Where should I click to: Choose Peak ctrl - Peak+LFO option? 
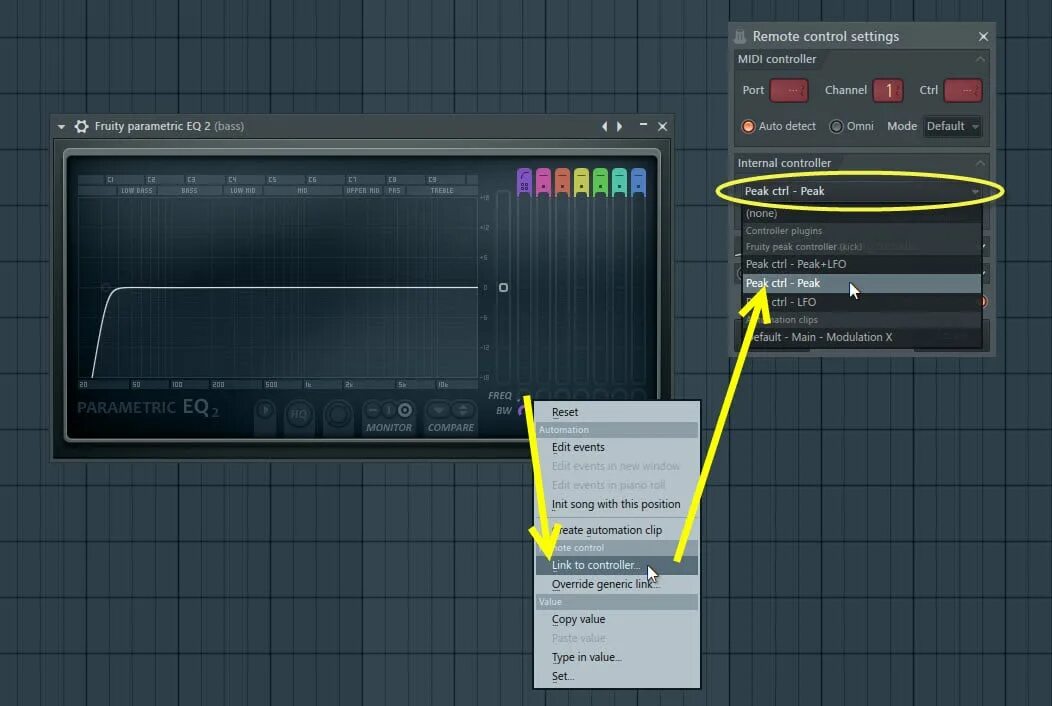coord(861,264)
